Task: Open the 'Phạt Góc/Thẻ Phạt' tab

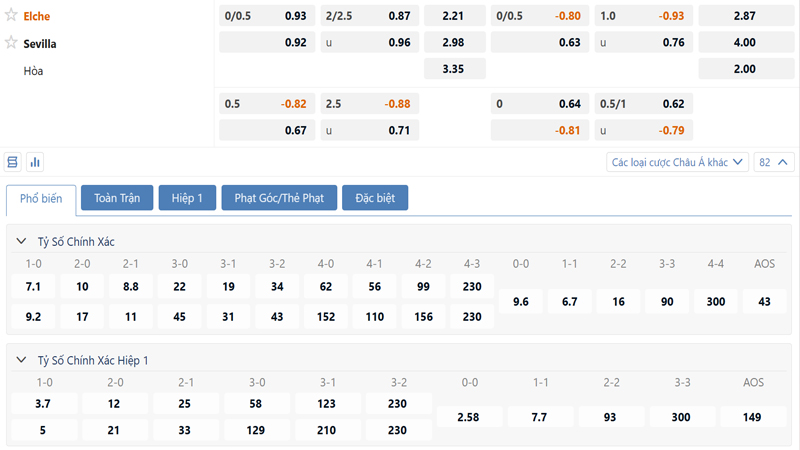Action: pos(278,198)
